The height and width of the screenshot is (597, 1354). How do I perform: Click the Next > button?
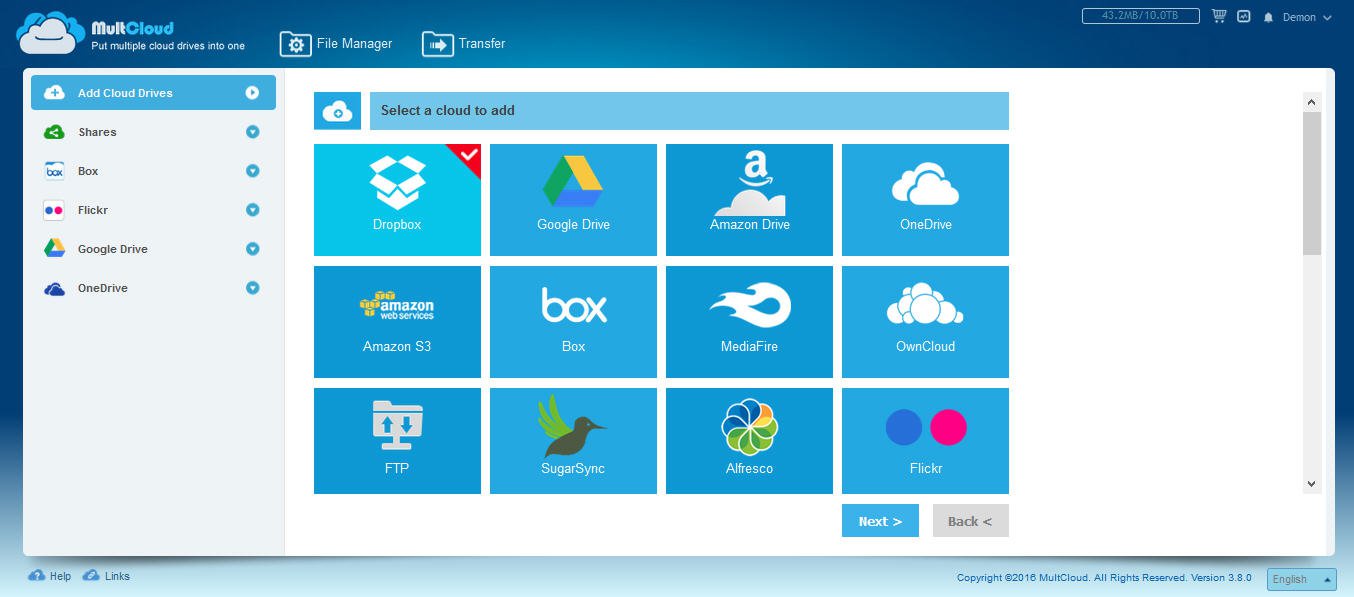tap(880, 521)
